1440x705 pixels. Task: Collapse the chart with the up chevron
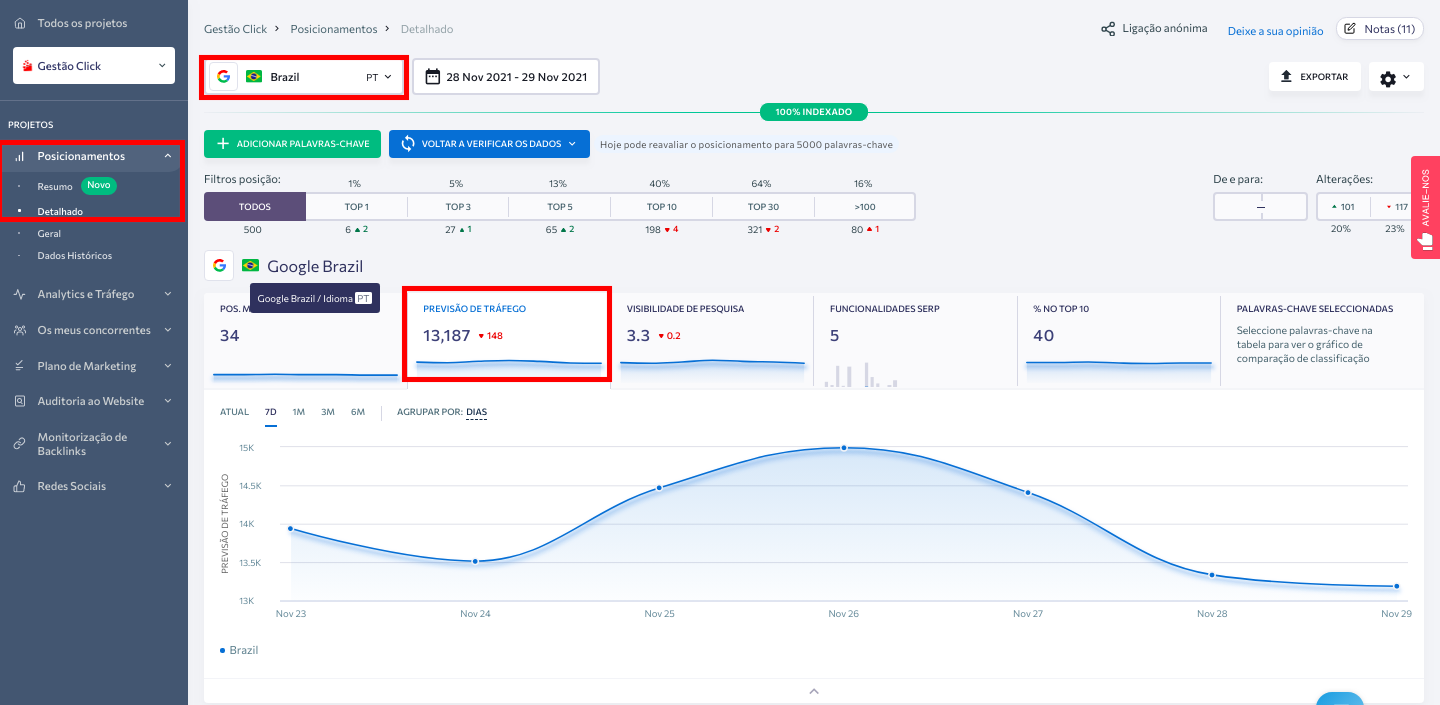814,691
